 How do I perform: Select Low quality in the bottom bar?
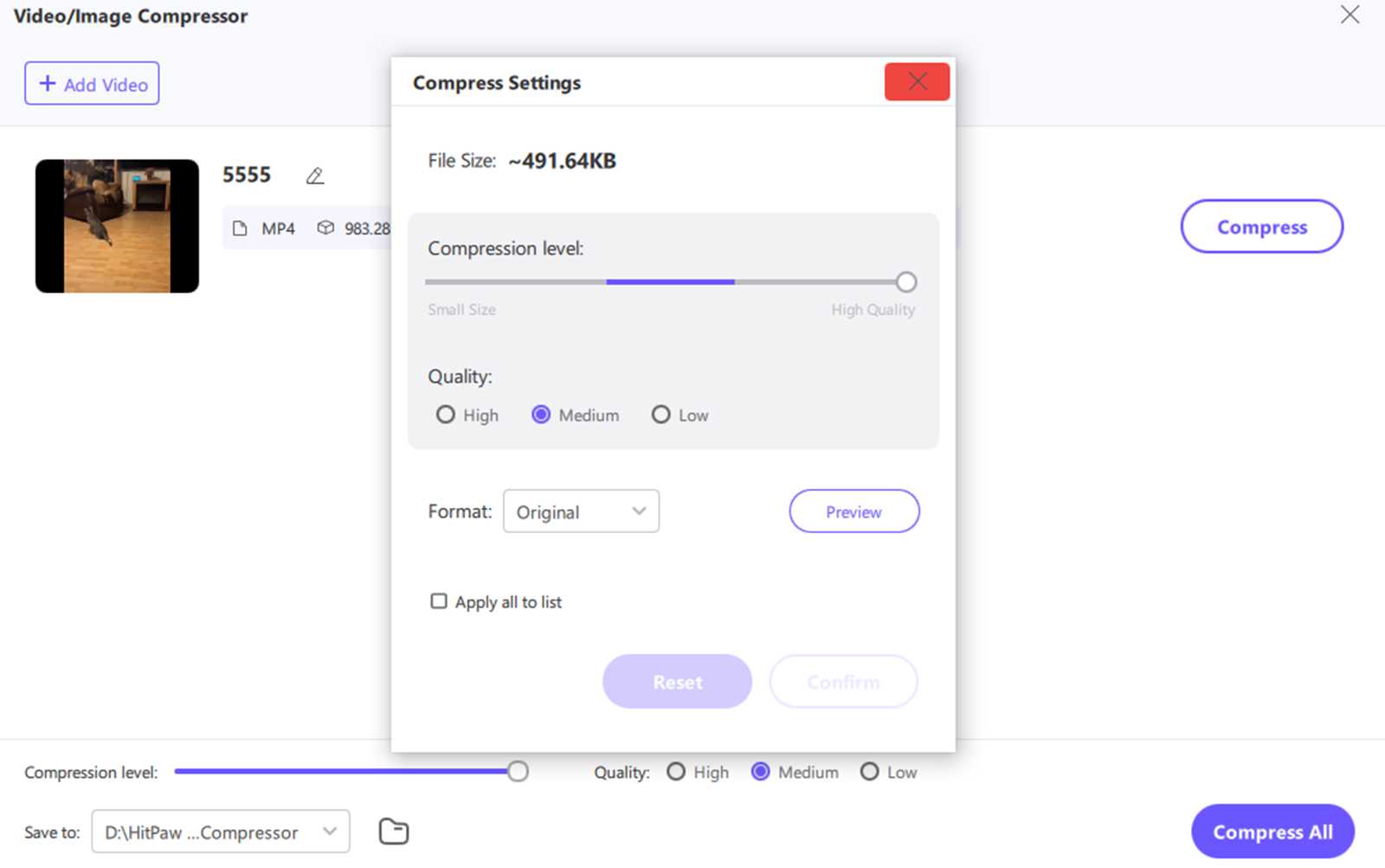tap(869, 771)
